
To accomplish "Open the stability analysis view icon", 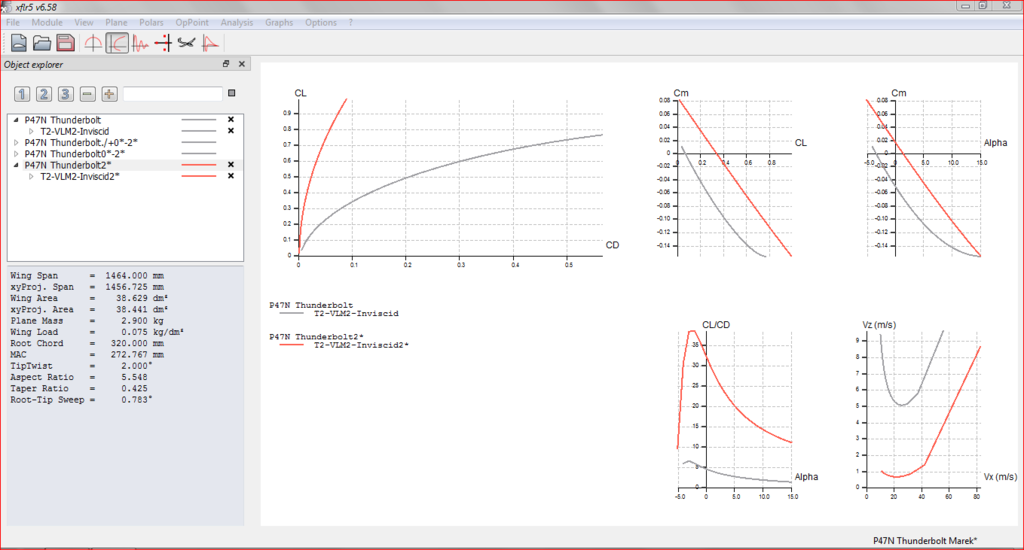I will pyautogui.click(x=141, y=43).
